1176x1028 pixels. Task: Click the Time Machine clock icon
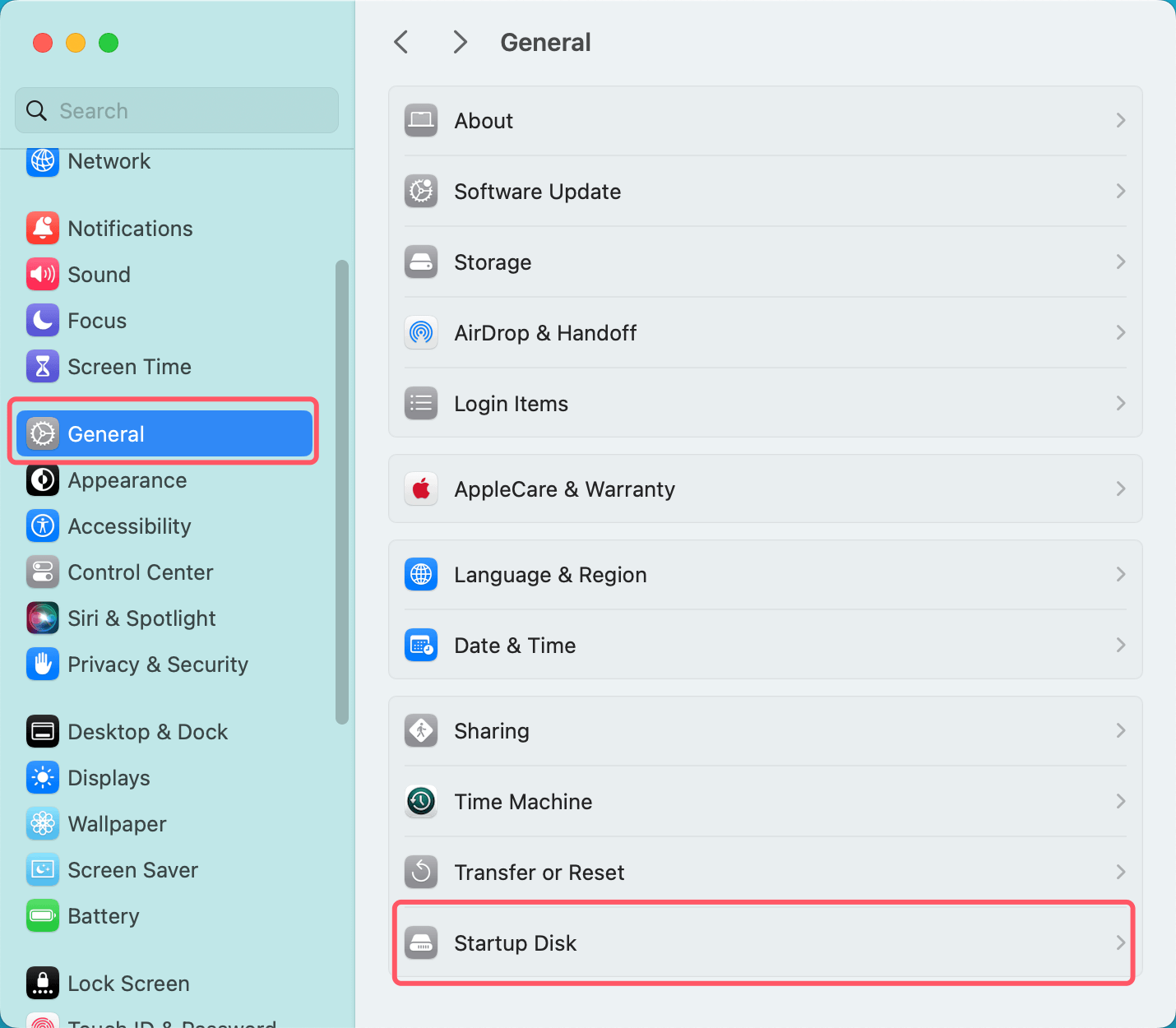pyautogui.click(x=421, y=801)
